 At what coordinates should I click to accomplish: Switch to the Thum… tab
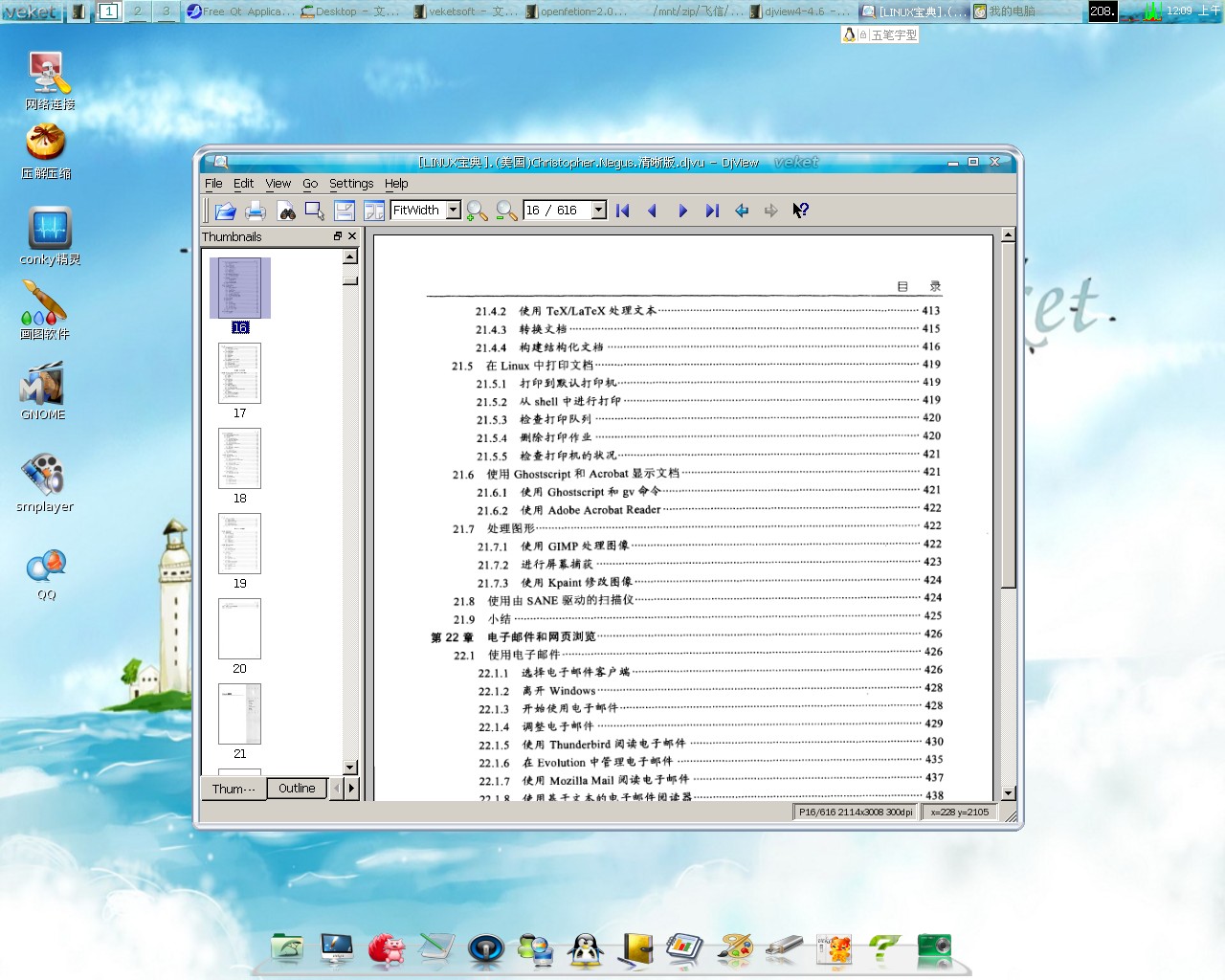tap(234, 789)
